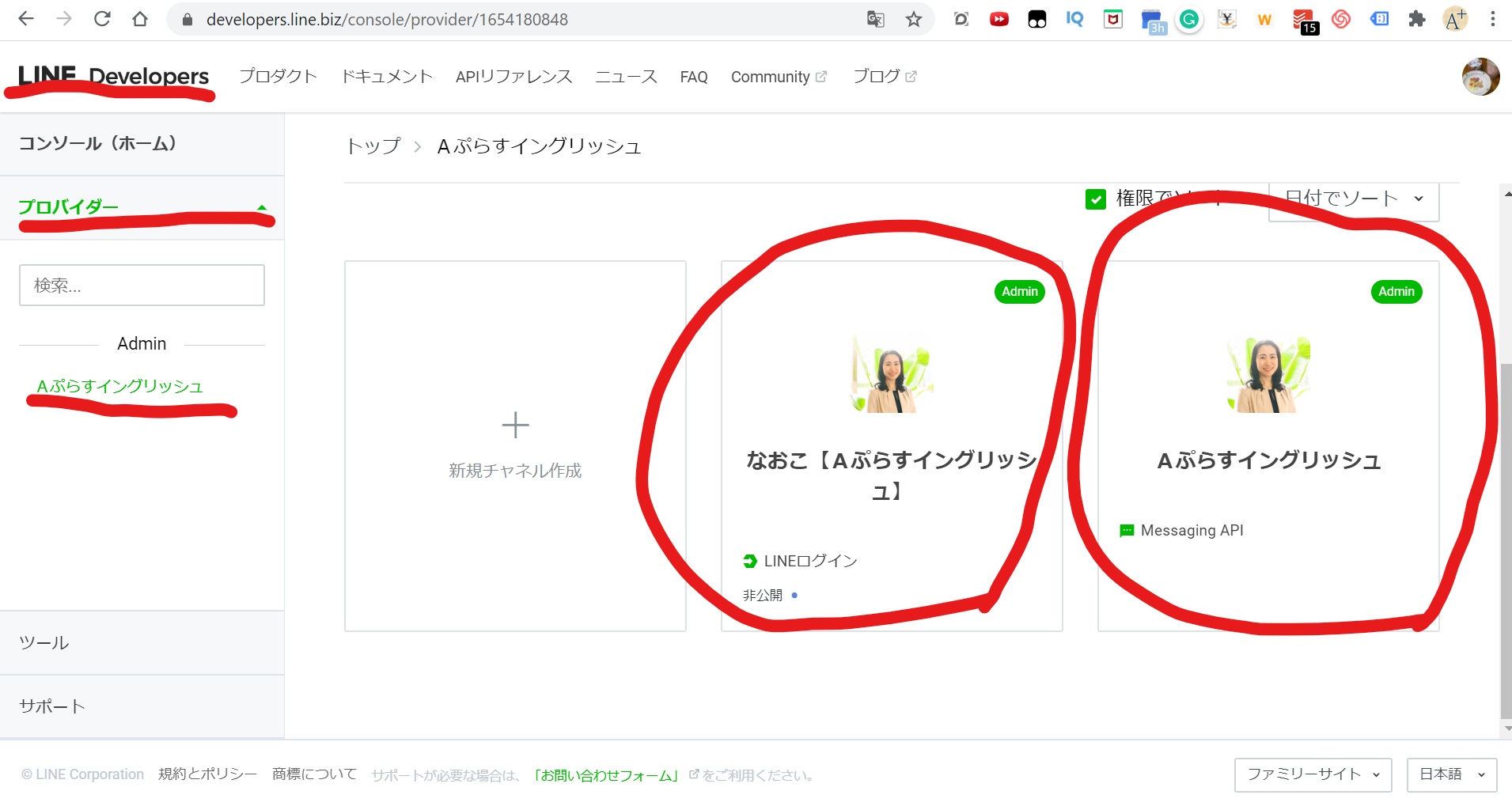Bookmark this page with the star icon
Viewport: 1512px width, 810px height.
tap(914, 20)
